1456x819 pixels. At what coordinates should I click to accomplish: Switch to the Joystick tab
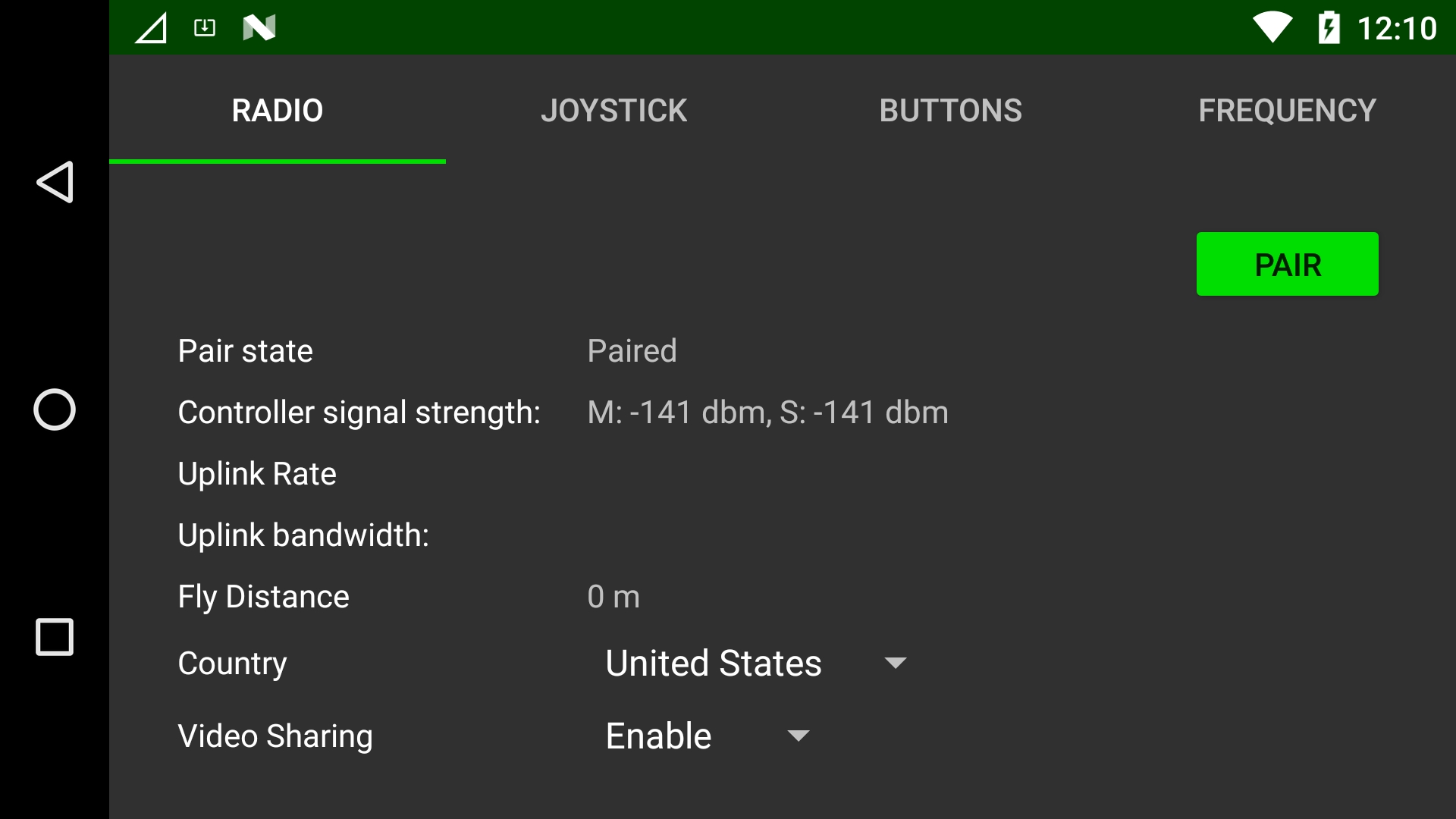click(613, 111)
